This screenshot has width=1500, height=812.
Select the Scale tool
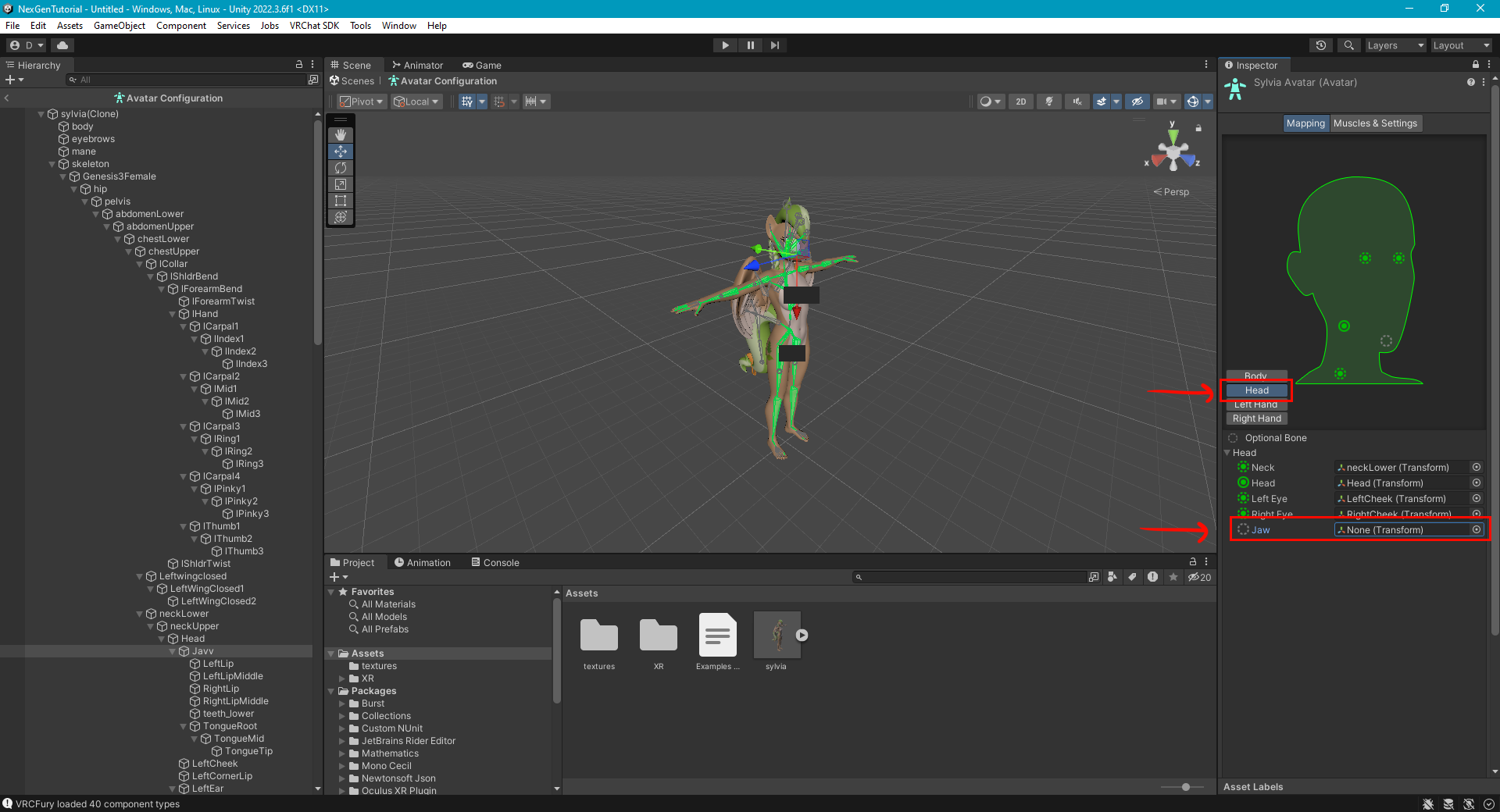click(341, 184)
